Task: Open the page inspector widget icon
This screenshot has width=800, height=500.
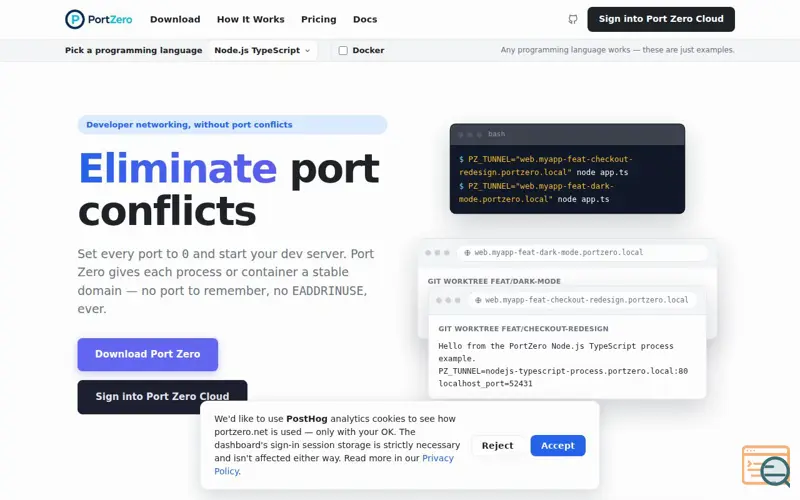Action: click(x=766, y=466)
